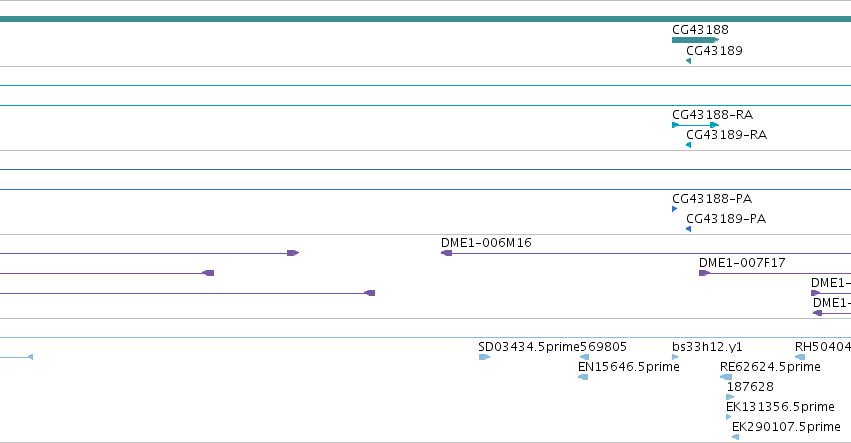Image resolution: width=851 pixels, height=443 pixels.
Task: Click the bs33h12.y1 EST label
Action: (707, 347)
